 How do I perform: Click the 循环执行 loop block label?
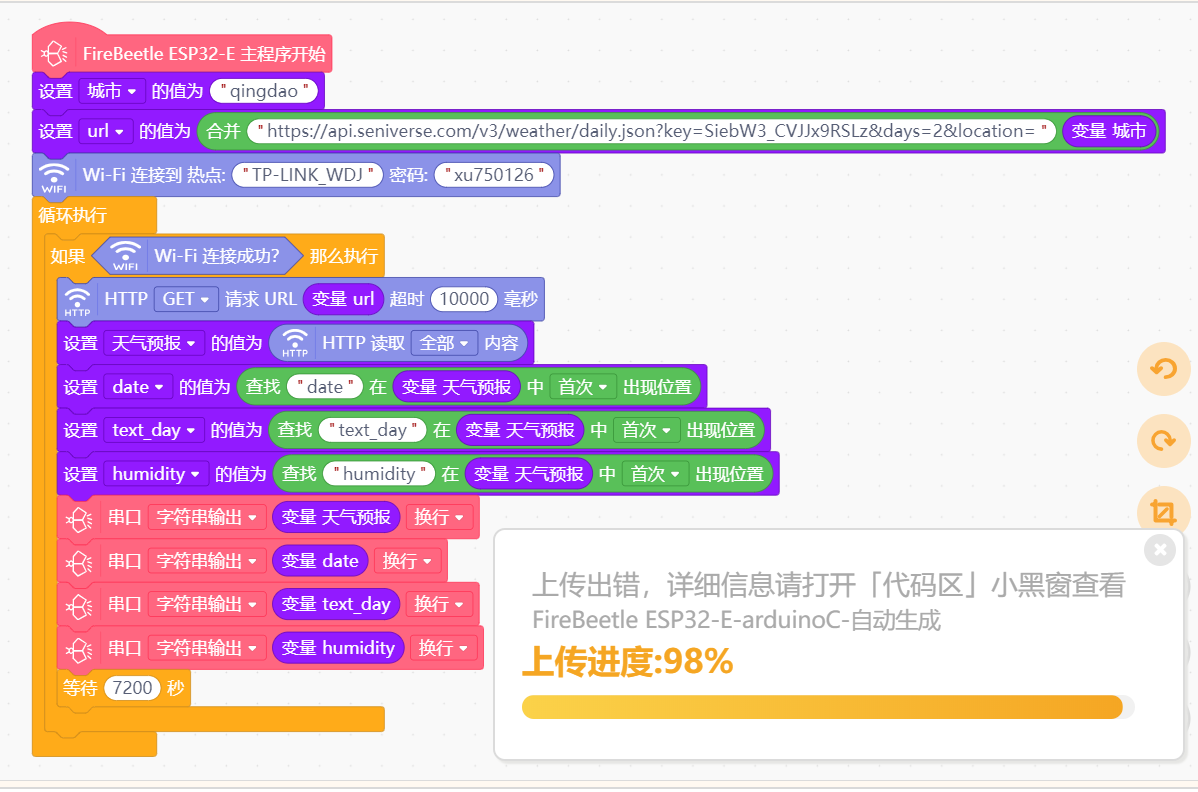[73, 215]
